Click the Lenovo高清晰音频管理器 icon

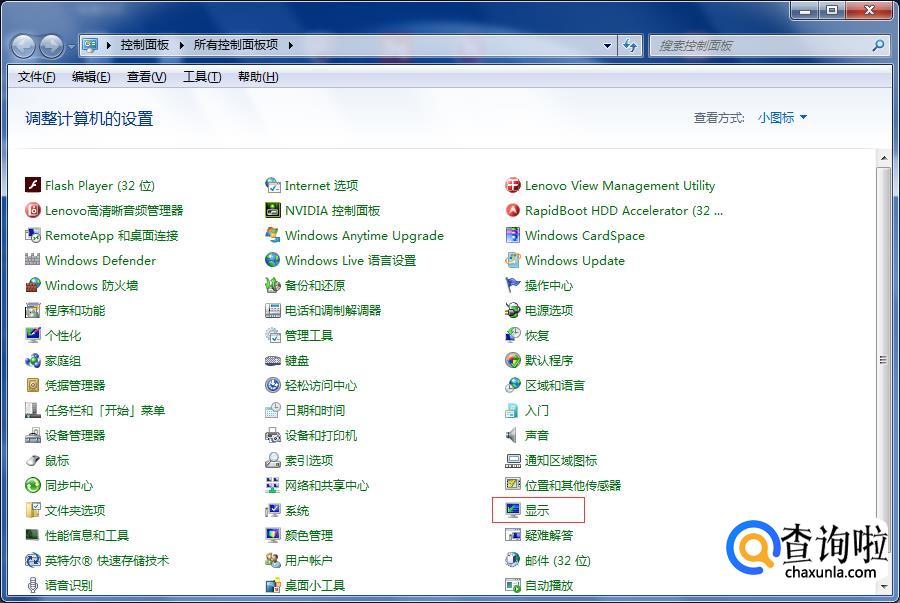[33, 210]
